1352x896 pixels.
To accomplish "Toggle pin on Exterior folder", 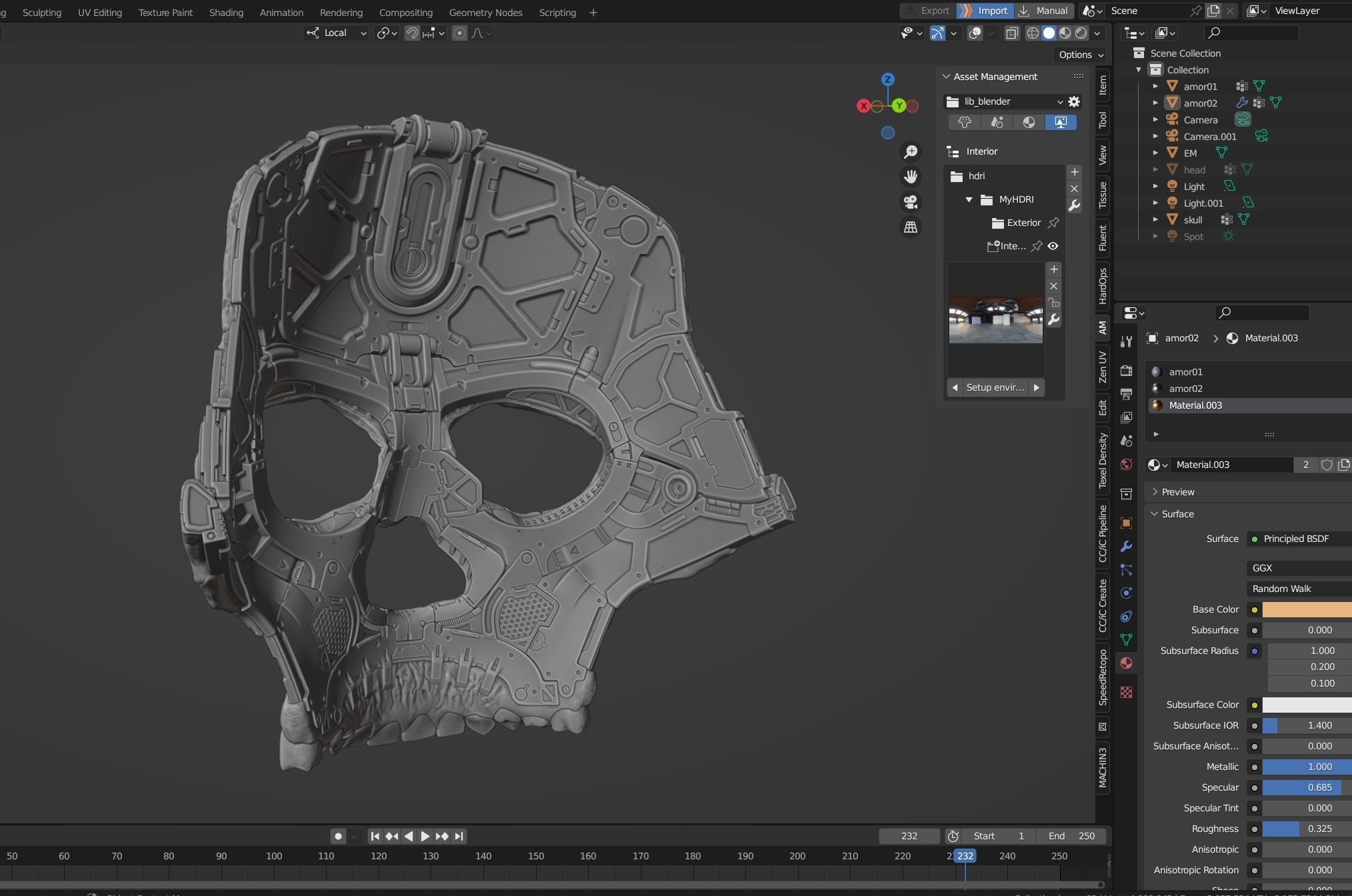I will [1053, 223].
